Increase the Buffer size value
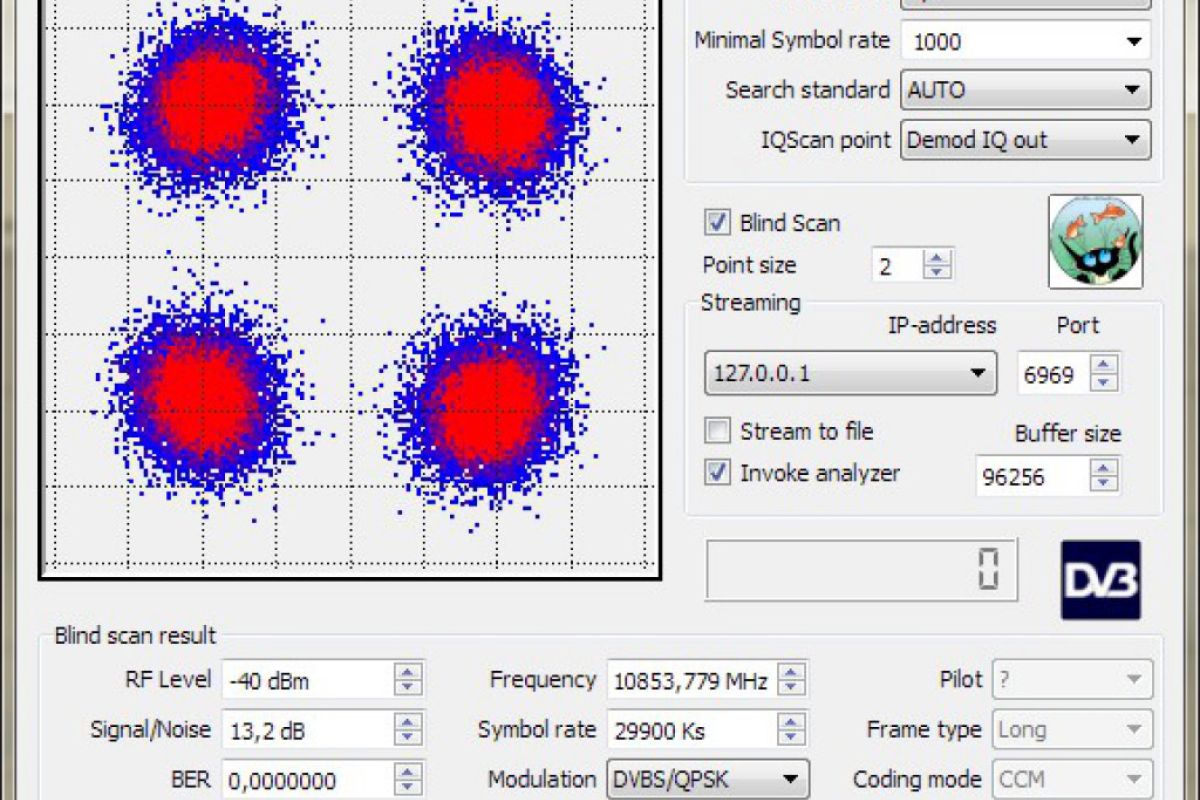The height and width of the screenshot is (800, 1200). pos(1104,468)
